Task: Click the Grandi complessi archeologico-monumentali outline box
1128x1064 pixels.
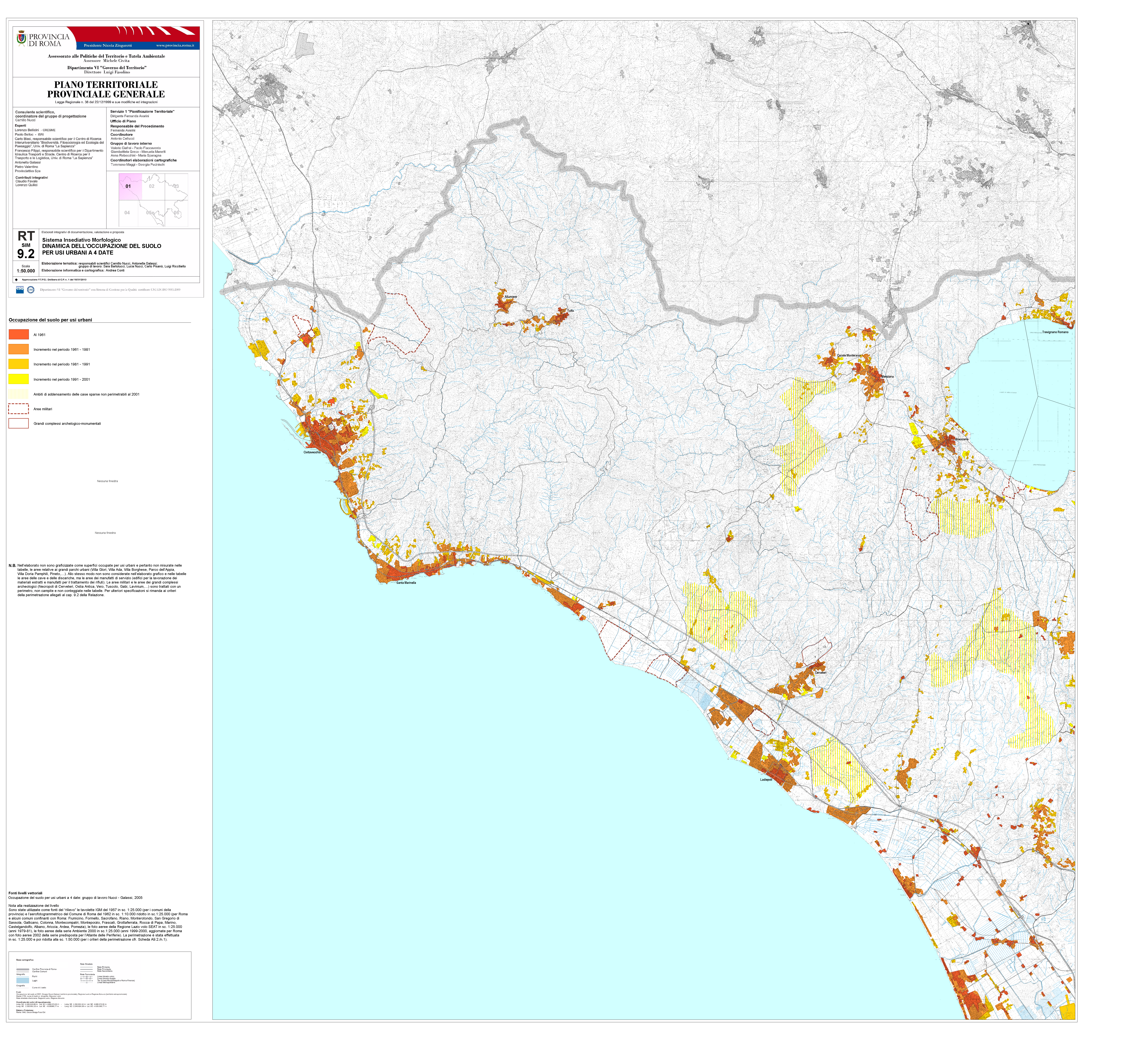Action: click(19, 423)
